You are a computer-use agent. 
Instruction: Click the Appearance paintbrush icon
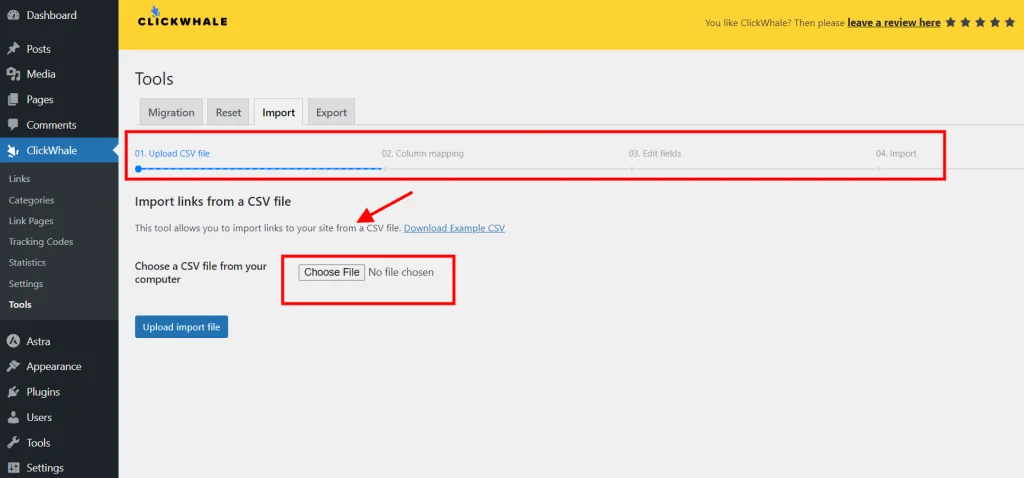[x=13, y=366]
